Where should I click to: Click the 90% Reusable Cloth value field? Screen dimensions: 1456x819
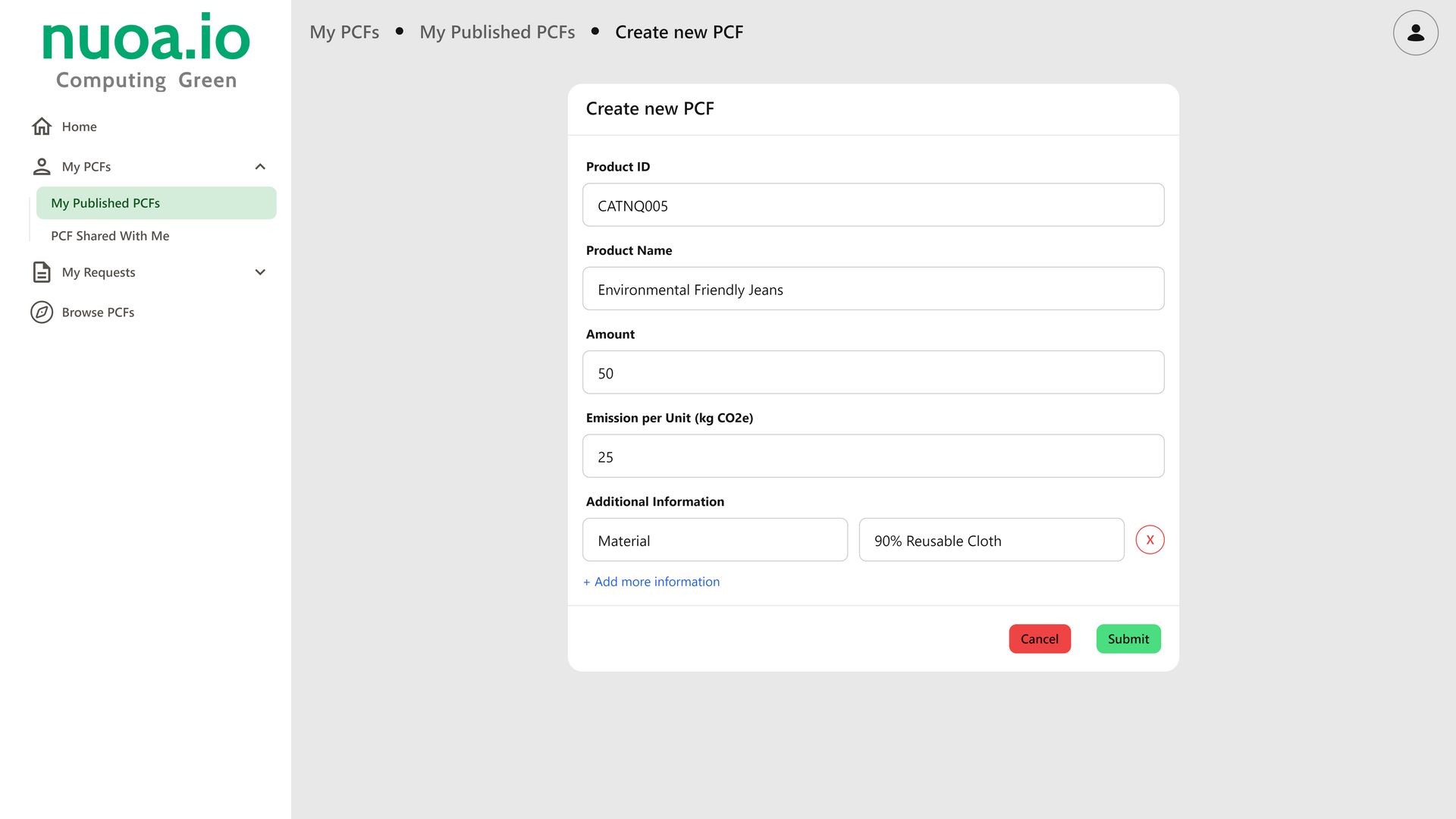tap(990, 541)
